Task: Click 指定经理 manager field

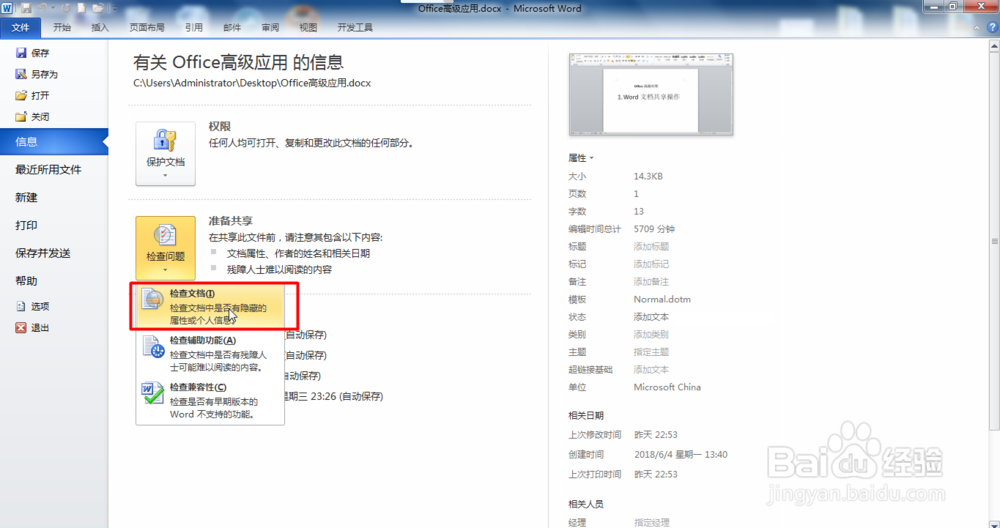Action: tap(651, 522)
